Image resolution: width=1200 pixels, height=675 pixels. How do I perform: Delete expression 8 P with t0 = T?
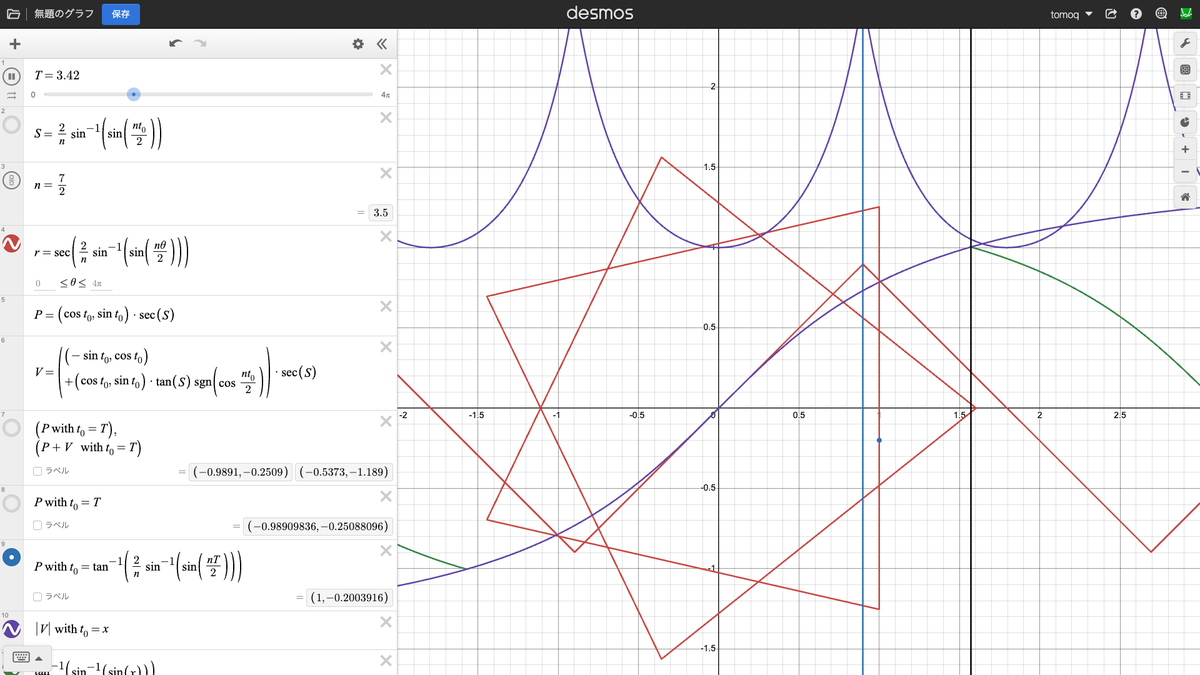[x=385, y=495]
